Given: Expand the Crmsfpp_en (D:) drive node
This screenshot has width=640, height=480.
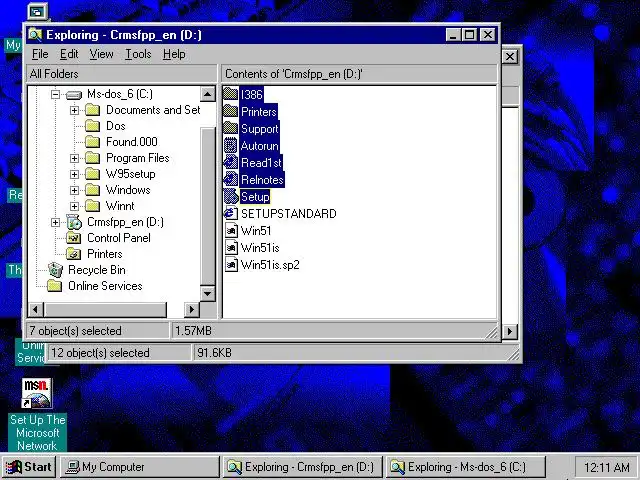Looking at the screenshot, I should coord(56,222).
